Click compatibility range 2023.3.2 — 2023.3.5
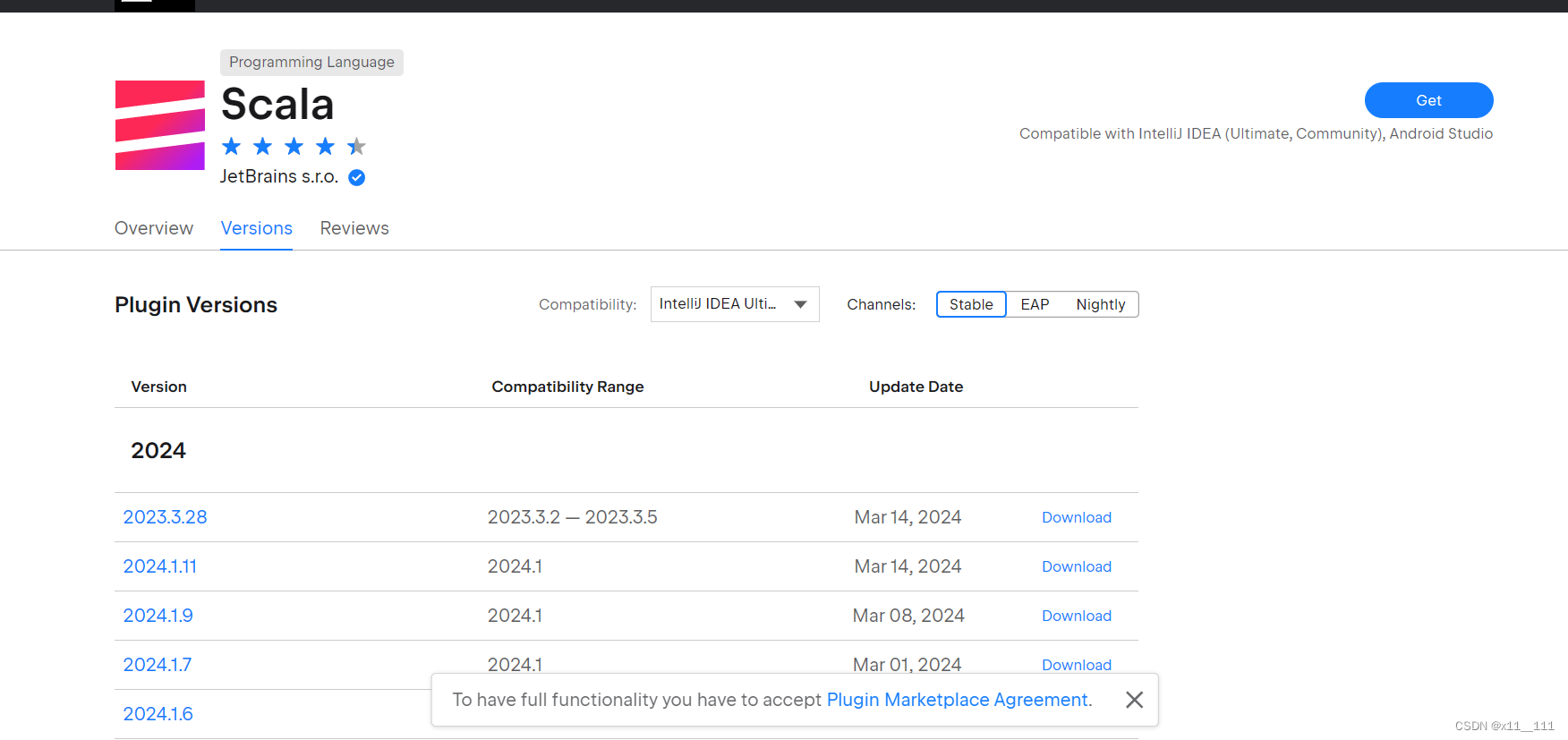The image size is (1568, 740). (573, 517)
